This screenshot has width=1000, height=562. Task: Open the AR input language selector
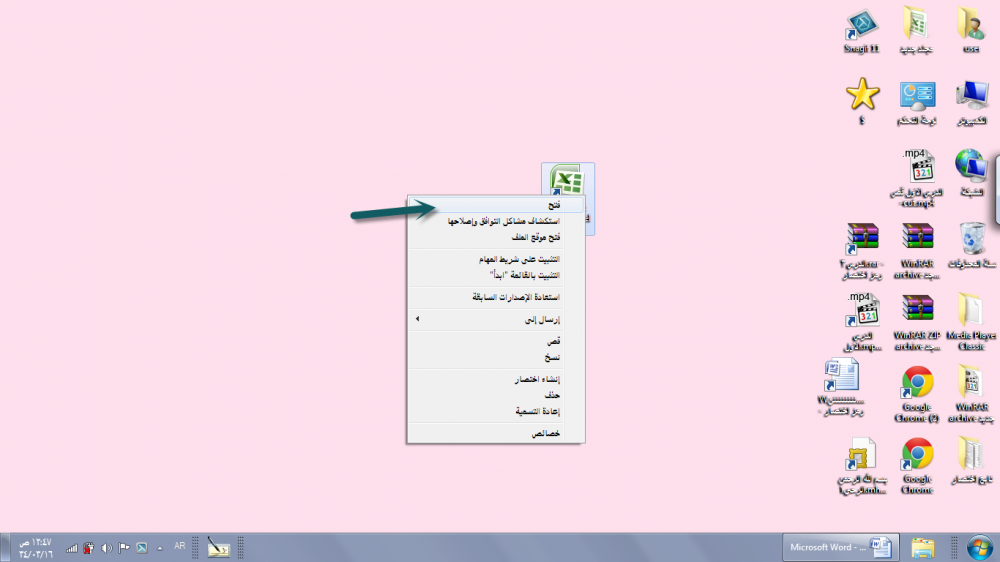(x=180, y=547)
